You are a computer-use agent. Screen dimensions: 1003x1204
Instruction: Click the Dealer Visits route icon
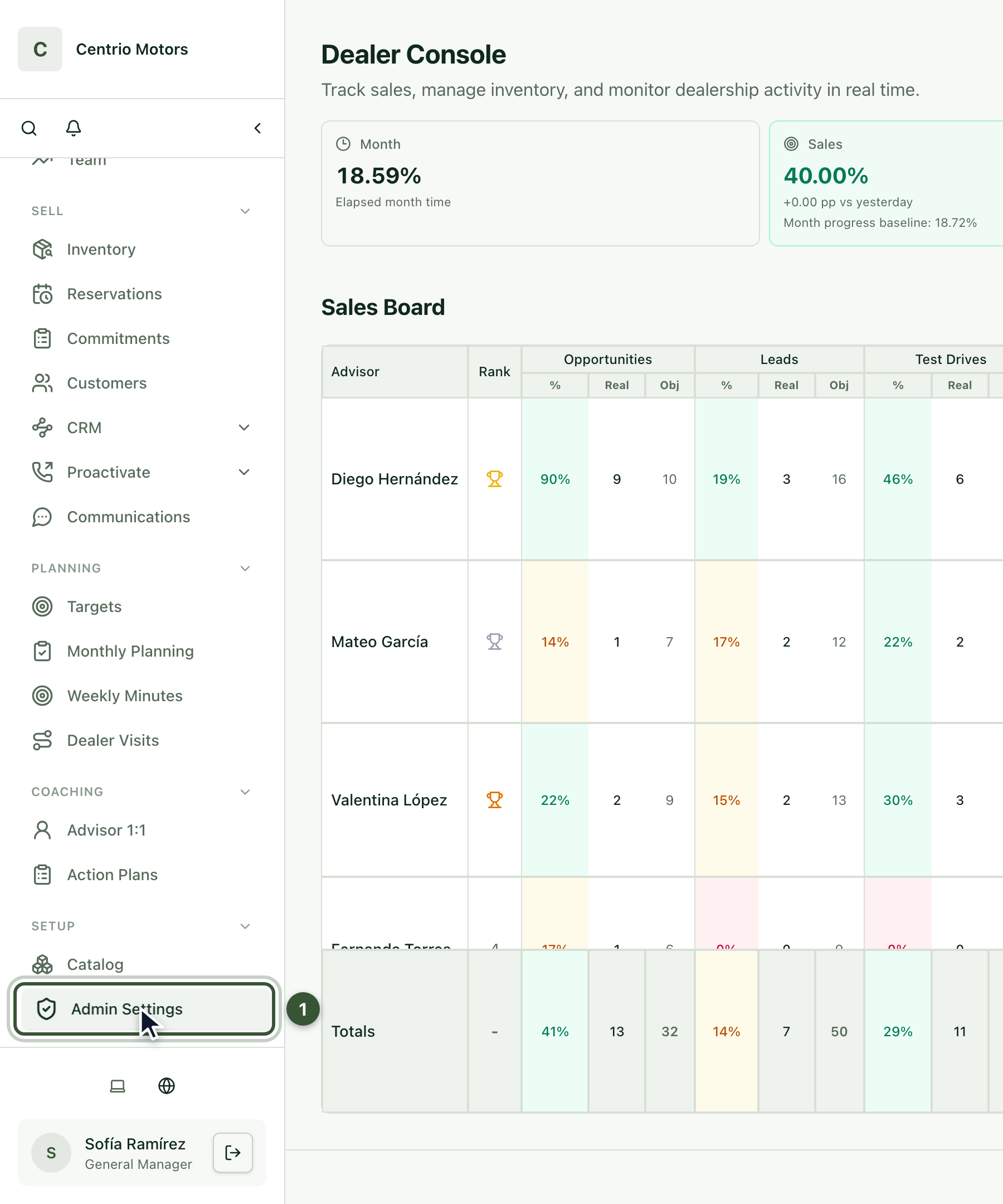click(x=42, y=741)
